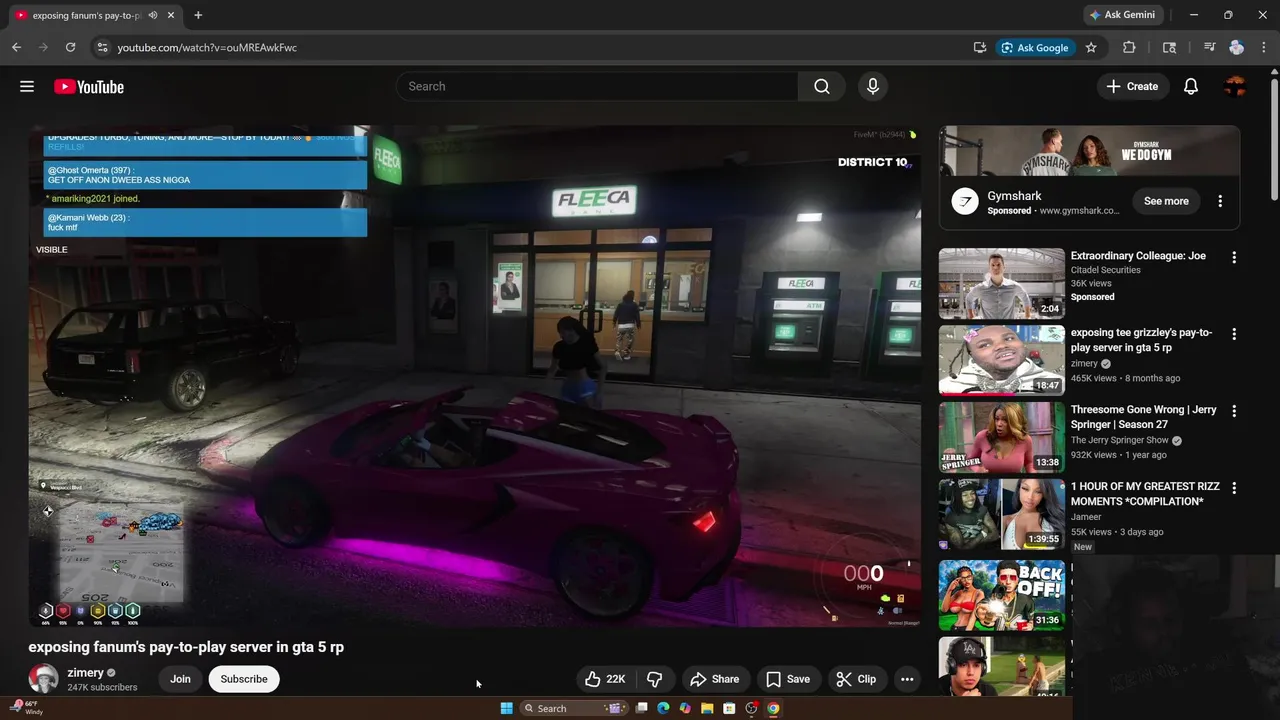
Task: Open options for Jerry Springer video
Action: [x=1234, y=411]
